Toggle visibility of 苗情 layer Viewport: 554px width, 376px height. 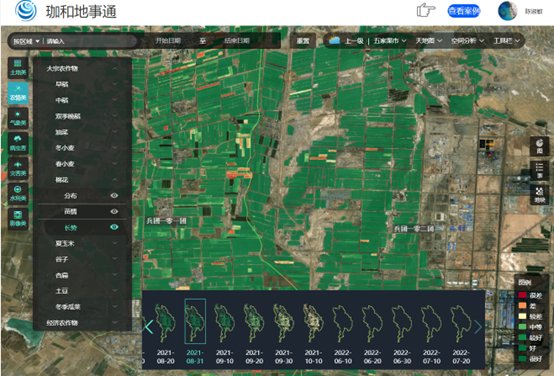[x=114, y=211]
